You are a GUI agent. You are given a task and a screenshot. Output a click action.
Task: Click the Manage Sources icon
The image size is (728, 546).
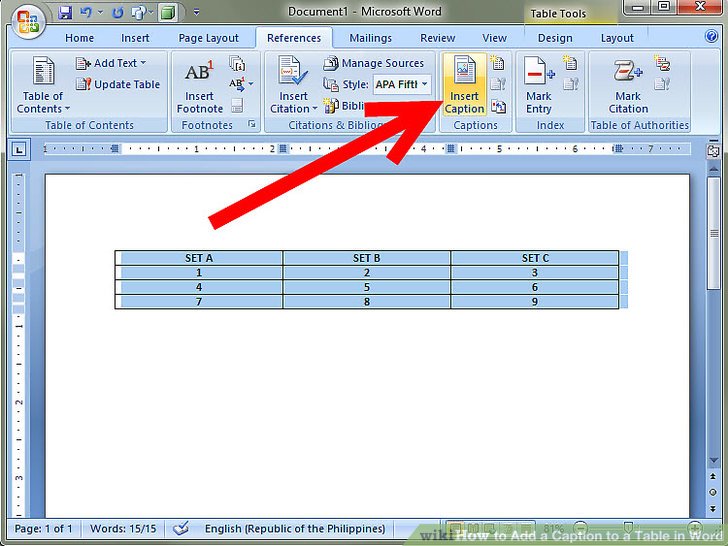click(x=331, y=63)
